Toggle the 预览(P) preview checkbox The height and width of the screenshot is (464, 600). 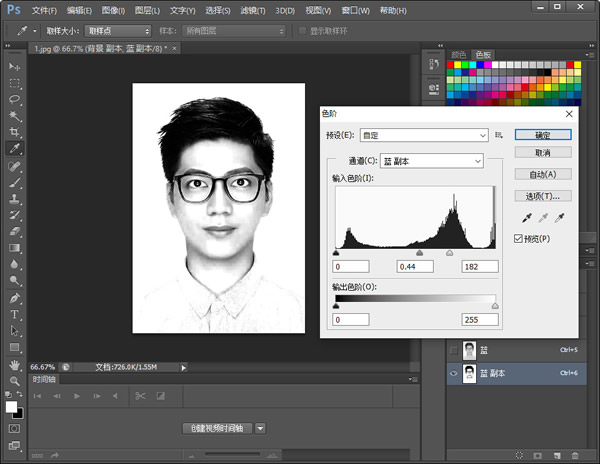coord(518,238)
